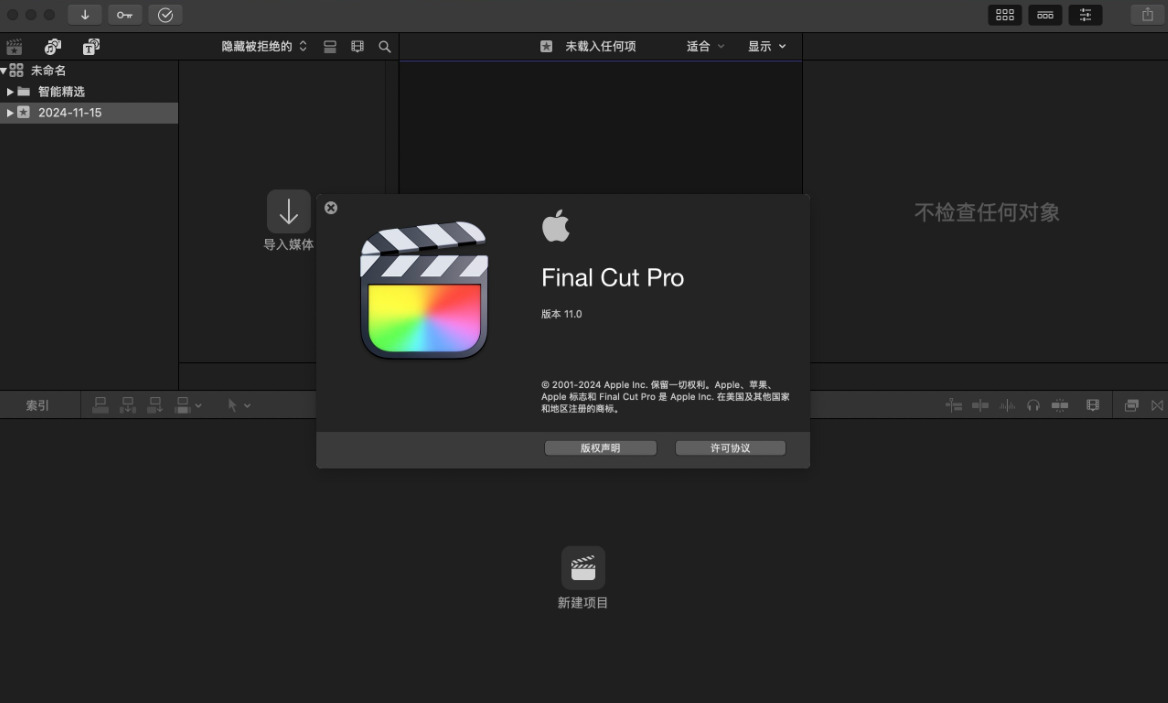Open the photos and audio sidebar
Viewport: 1168px width, 703px height.
52,47
